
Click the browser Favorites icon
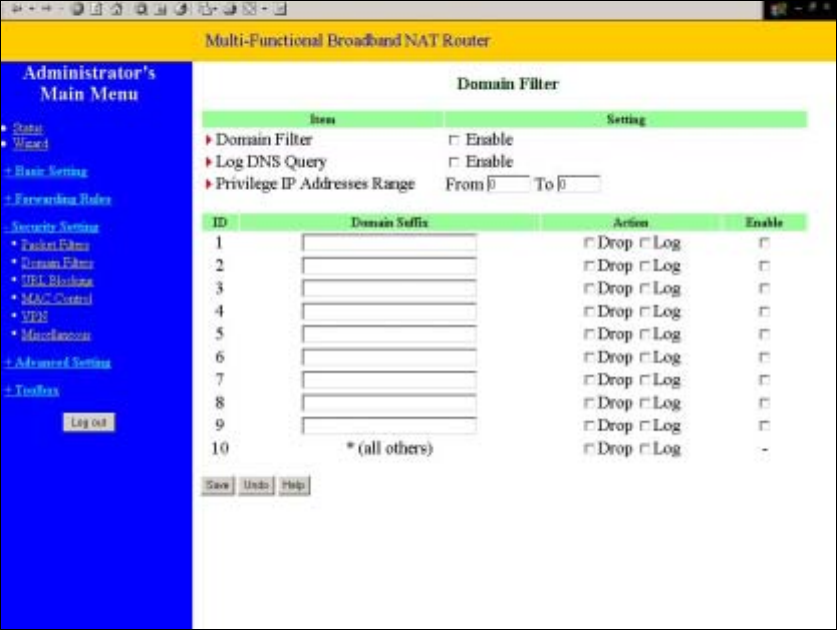[x=160, y=9]
